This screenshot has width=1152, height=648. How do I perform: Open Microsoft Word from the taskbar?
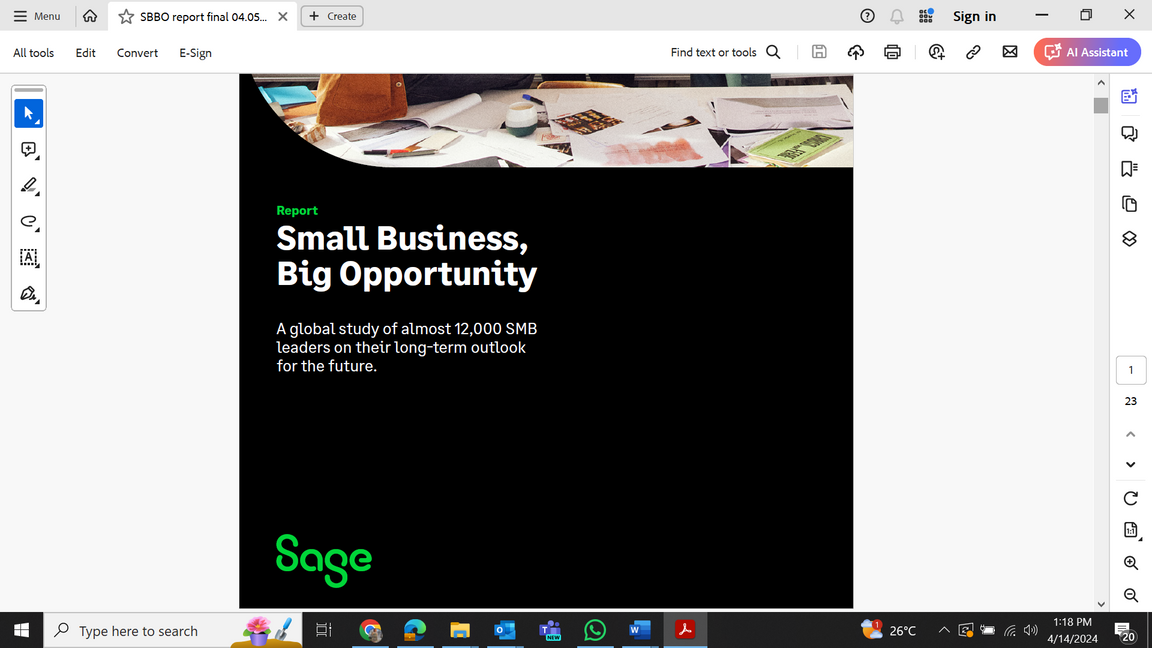639,630
